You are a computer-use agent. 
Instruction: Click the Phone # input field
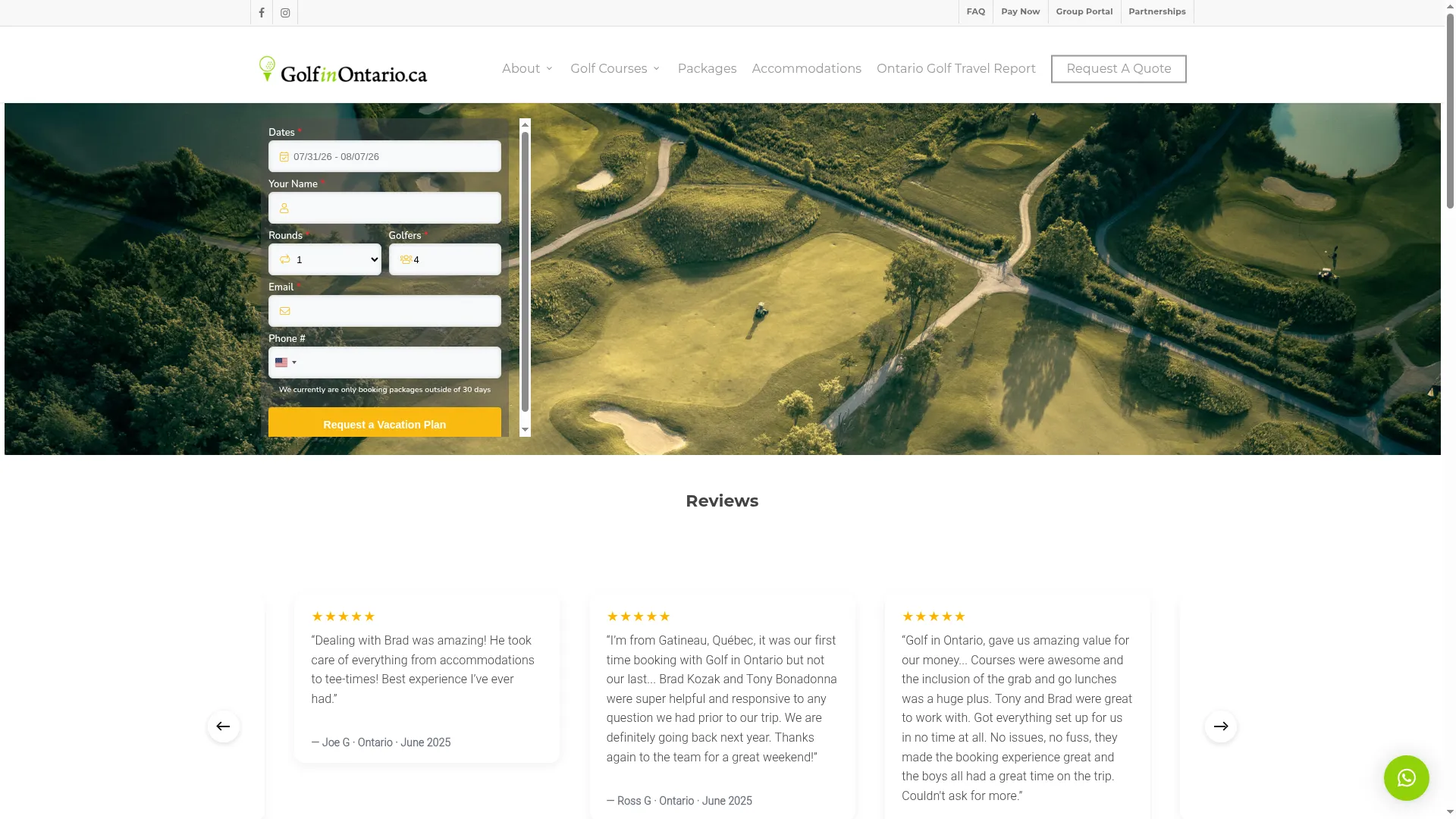point(384,362)
